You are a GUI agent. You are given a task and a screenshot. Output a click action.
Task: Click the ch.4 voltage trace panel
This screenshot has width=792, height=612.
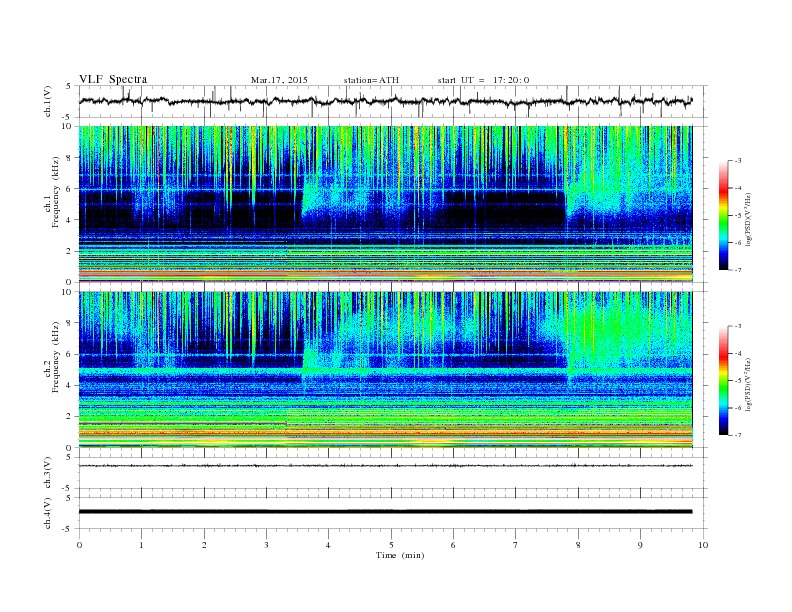393,513
